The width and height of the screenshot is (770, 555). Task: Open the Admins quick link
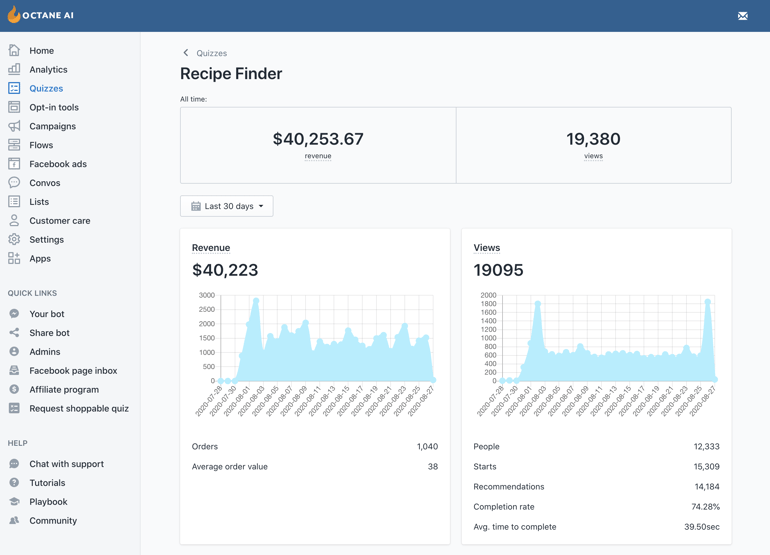coord(45,352)
